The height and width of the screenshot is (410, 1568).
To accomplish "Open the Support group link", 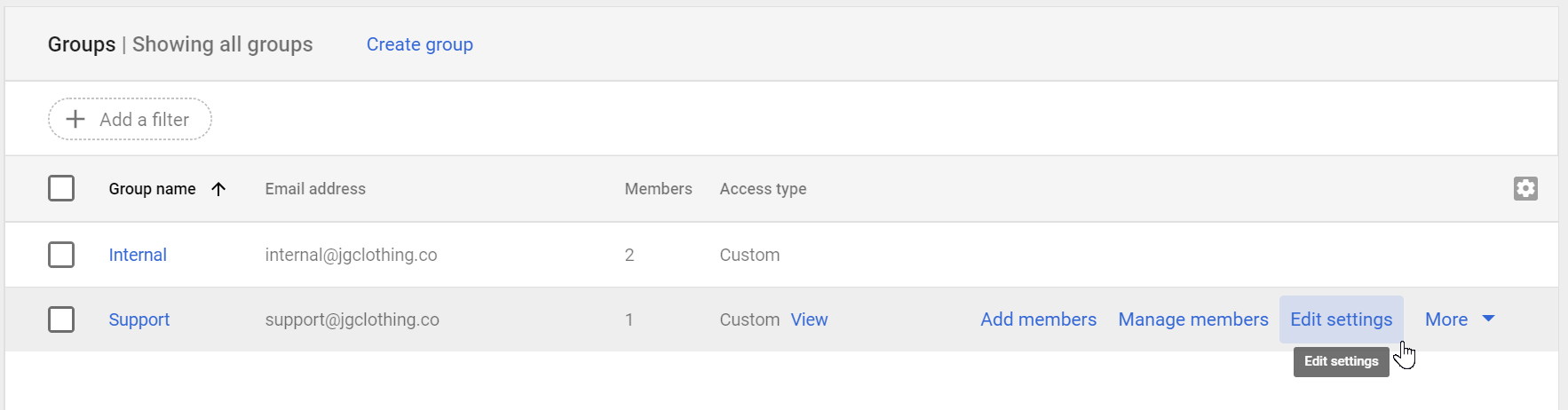I will [139, 319].
